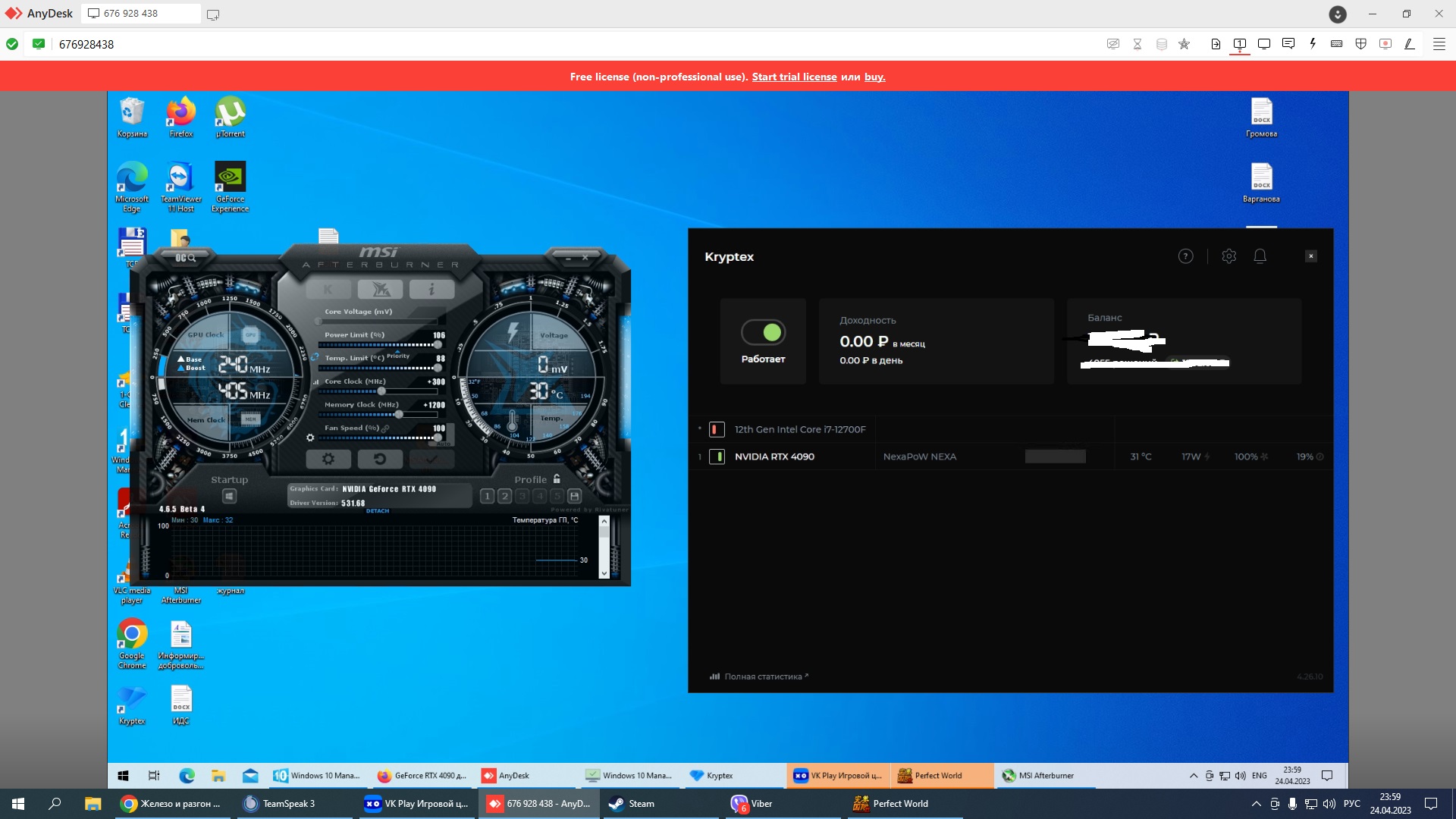Switch to Kryptex in remote taskbar
This screenshot has width=1456, height=819.
click(734, 775)
